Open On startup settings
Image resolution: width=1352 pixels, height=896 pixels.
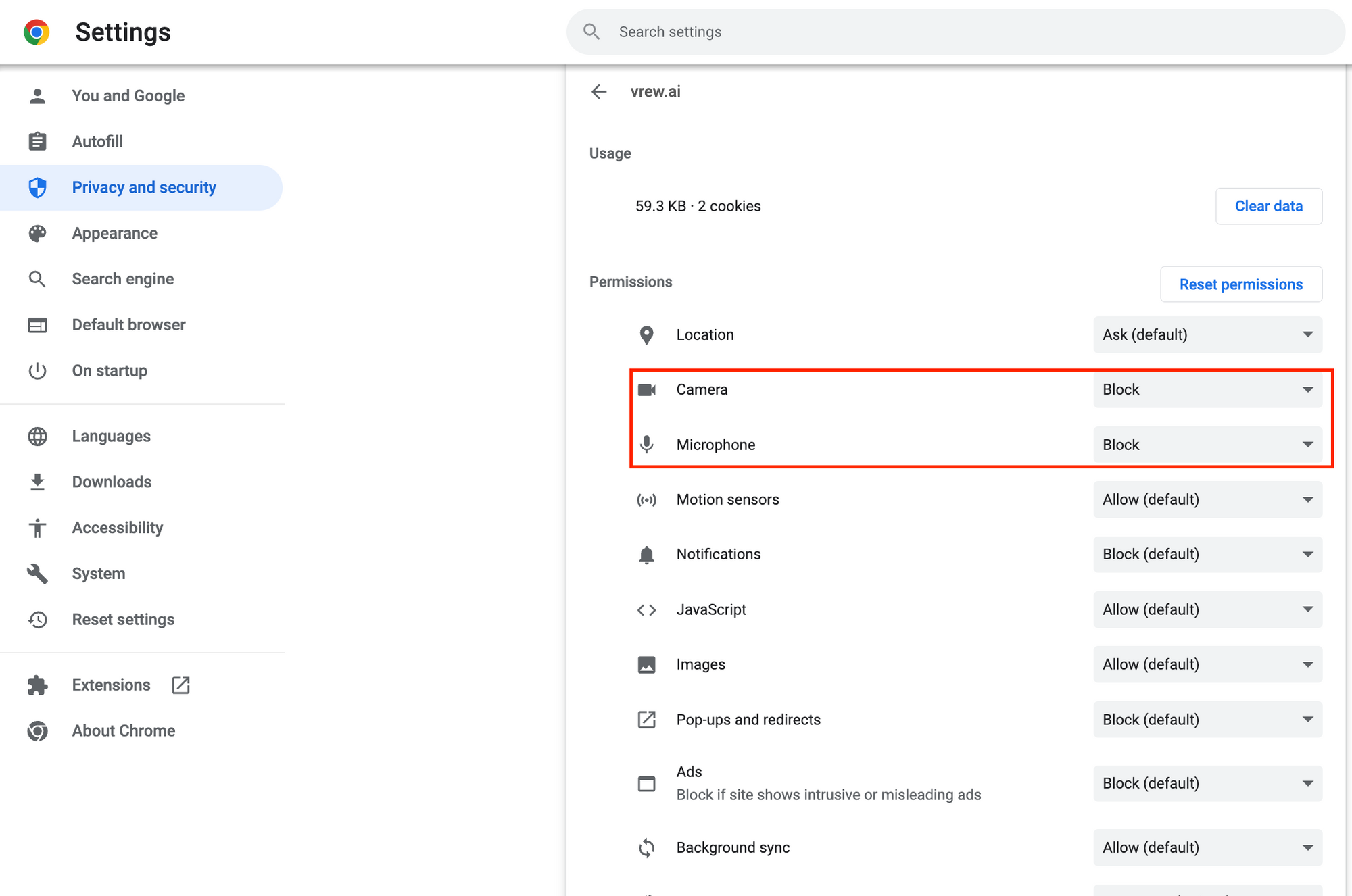click(x=141, y=370)
